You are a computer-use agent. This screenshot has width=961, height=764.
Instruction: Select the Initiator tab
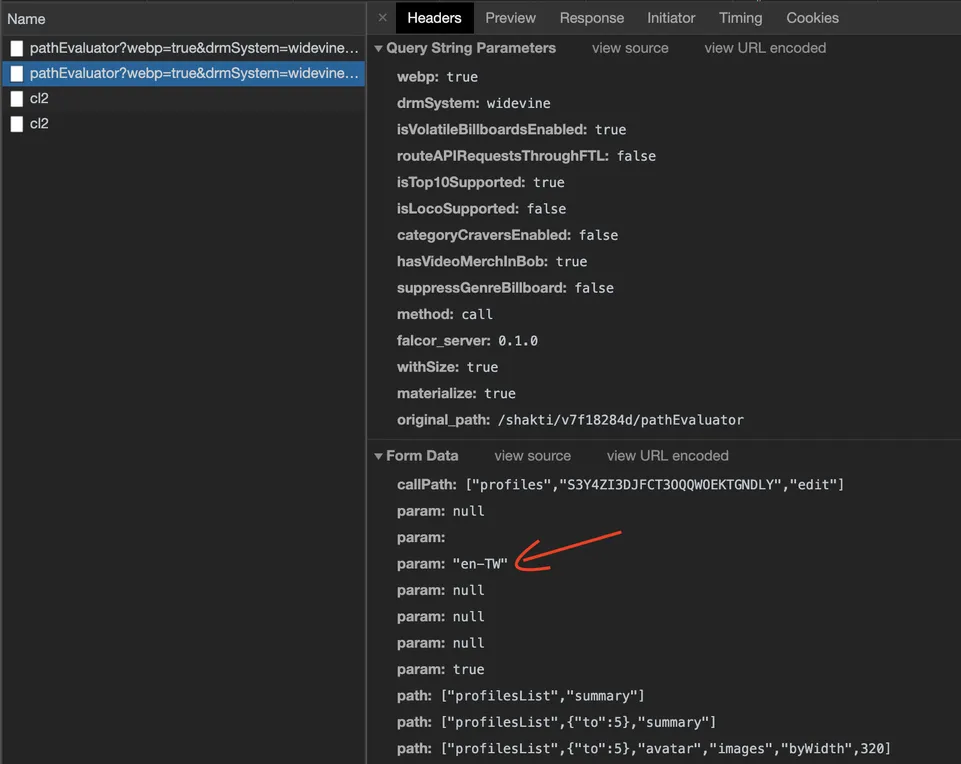(x=671, y=18)
